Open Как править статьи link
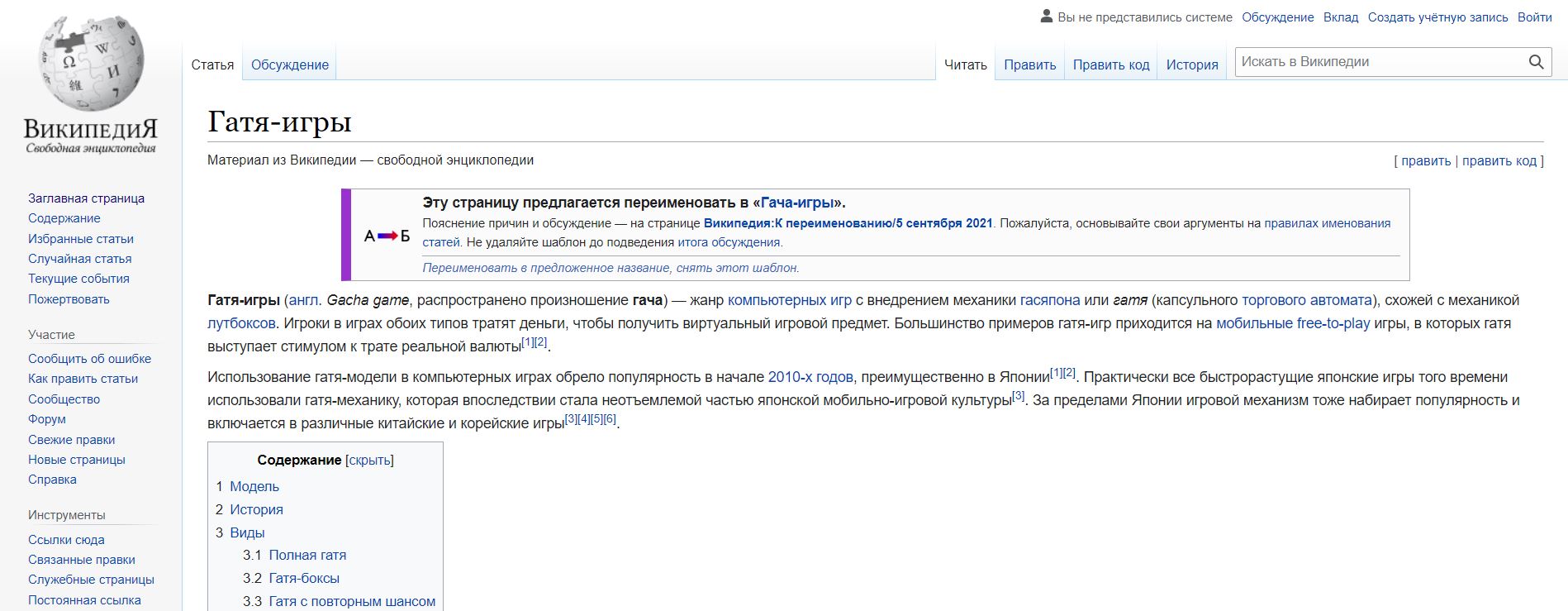Screen dimensions: 1568x611 coord(83,379)
